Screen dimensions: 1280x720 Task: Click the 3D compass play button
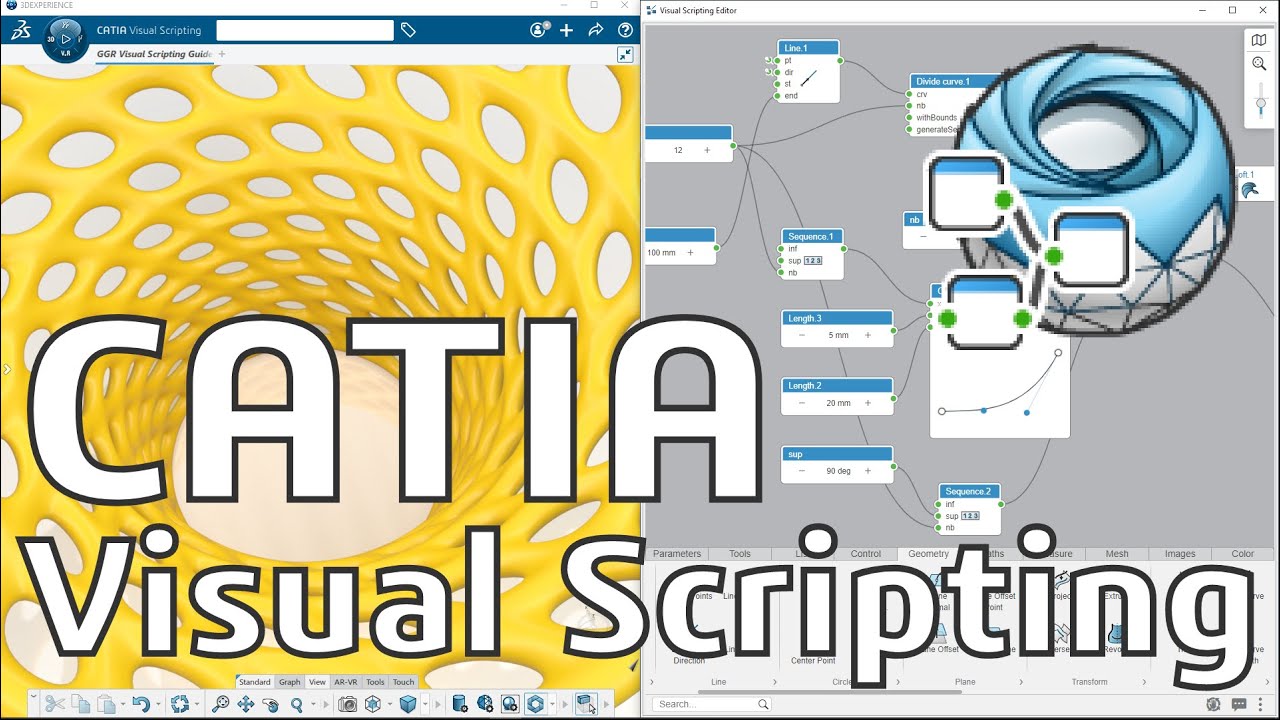point(66,39)
